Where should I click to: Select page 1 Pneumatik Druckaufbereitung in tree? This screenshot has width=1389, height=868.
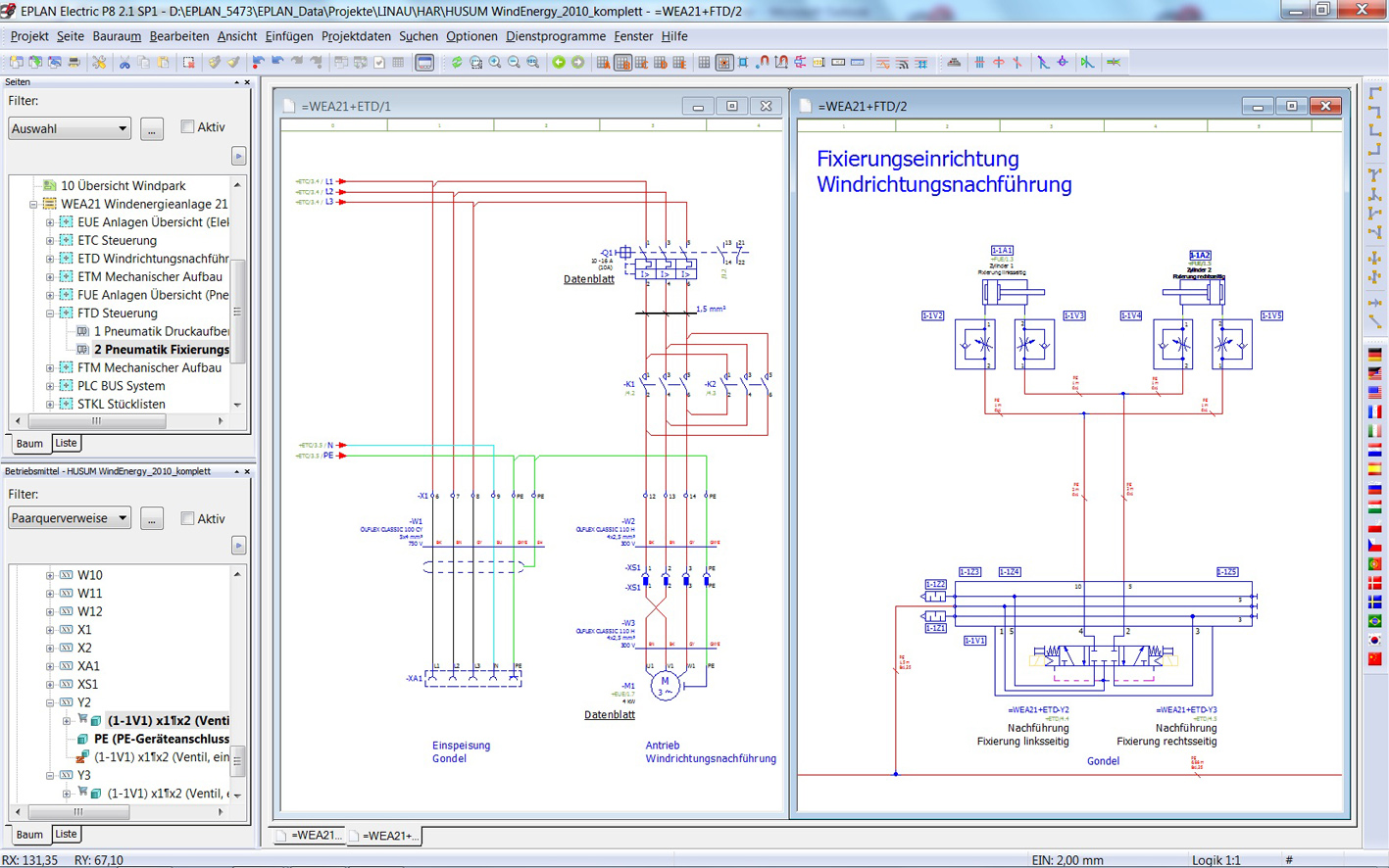[161, 331]
